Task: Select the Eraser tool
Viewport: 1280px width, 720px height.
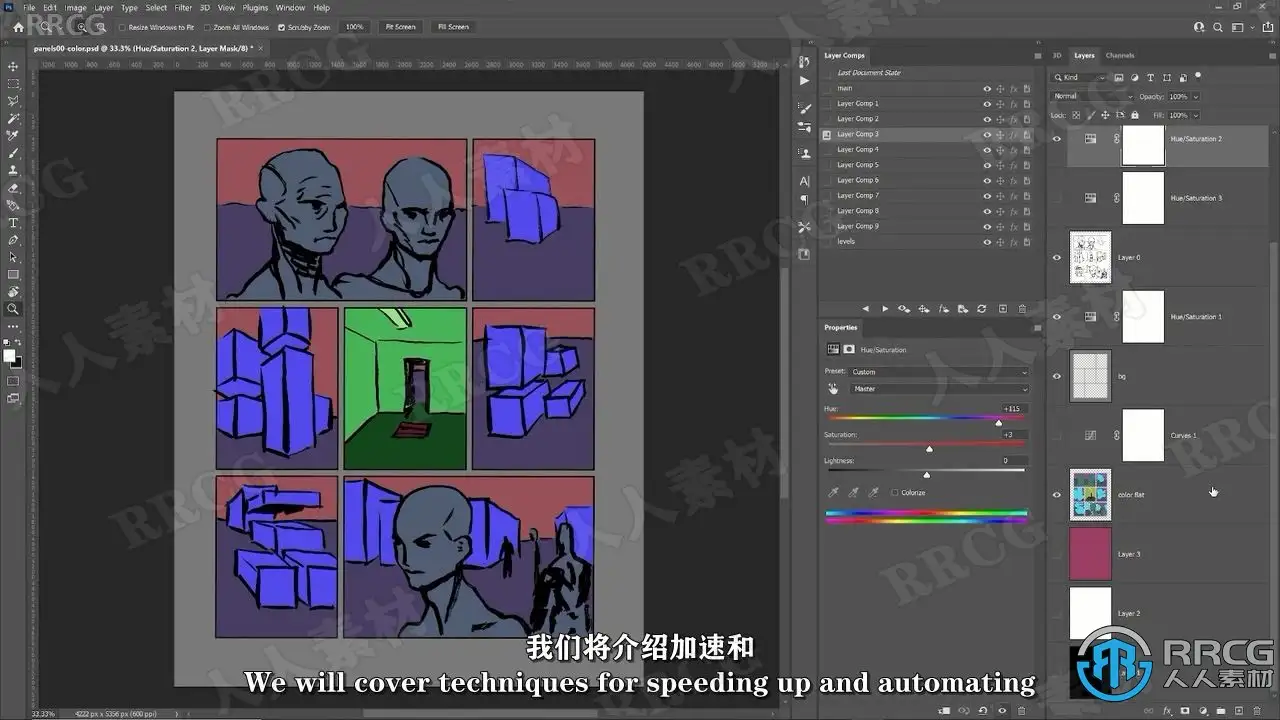Action: coord(13,188)
